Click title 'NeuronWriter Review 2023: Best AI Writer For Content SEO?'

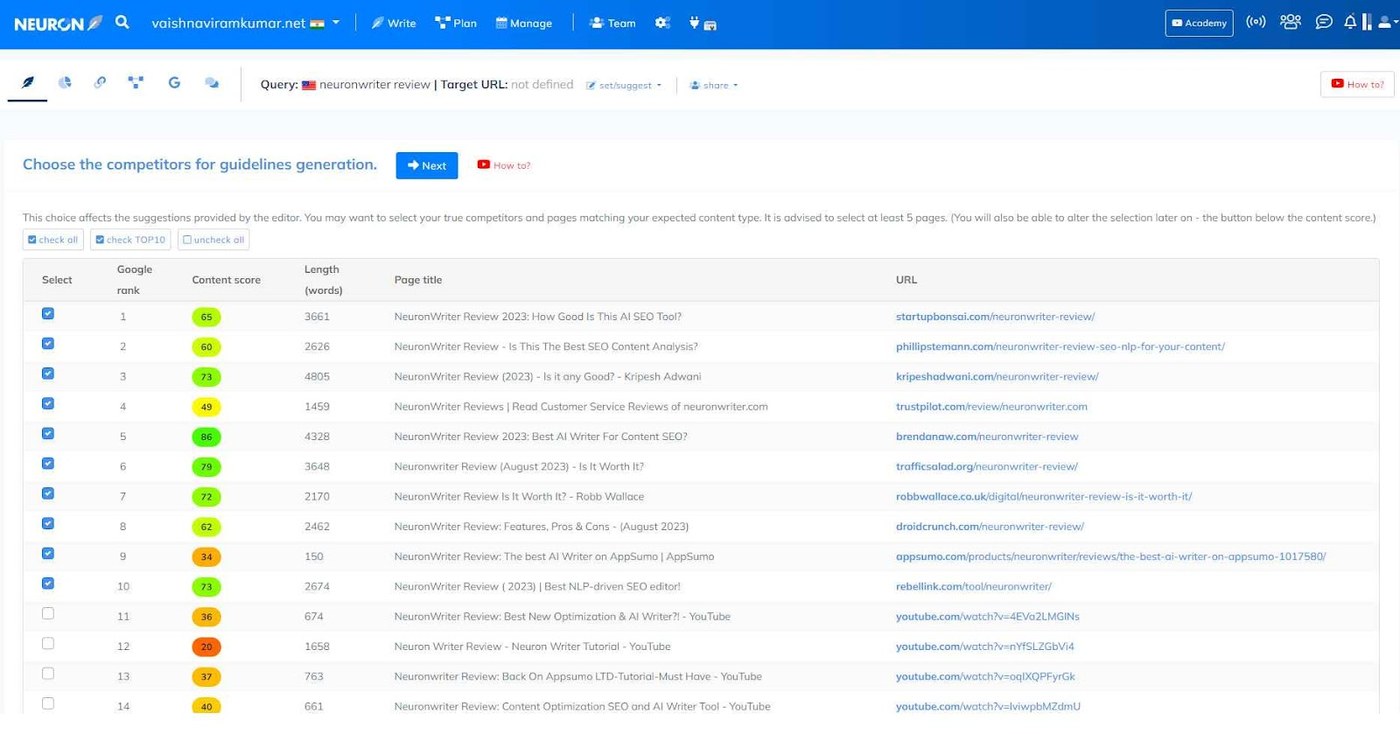(541, 437)
